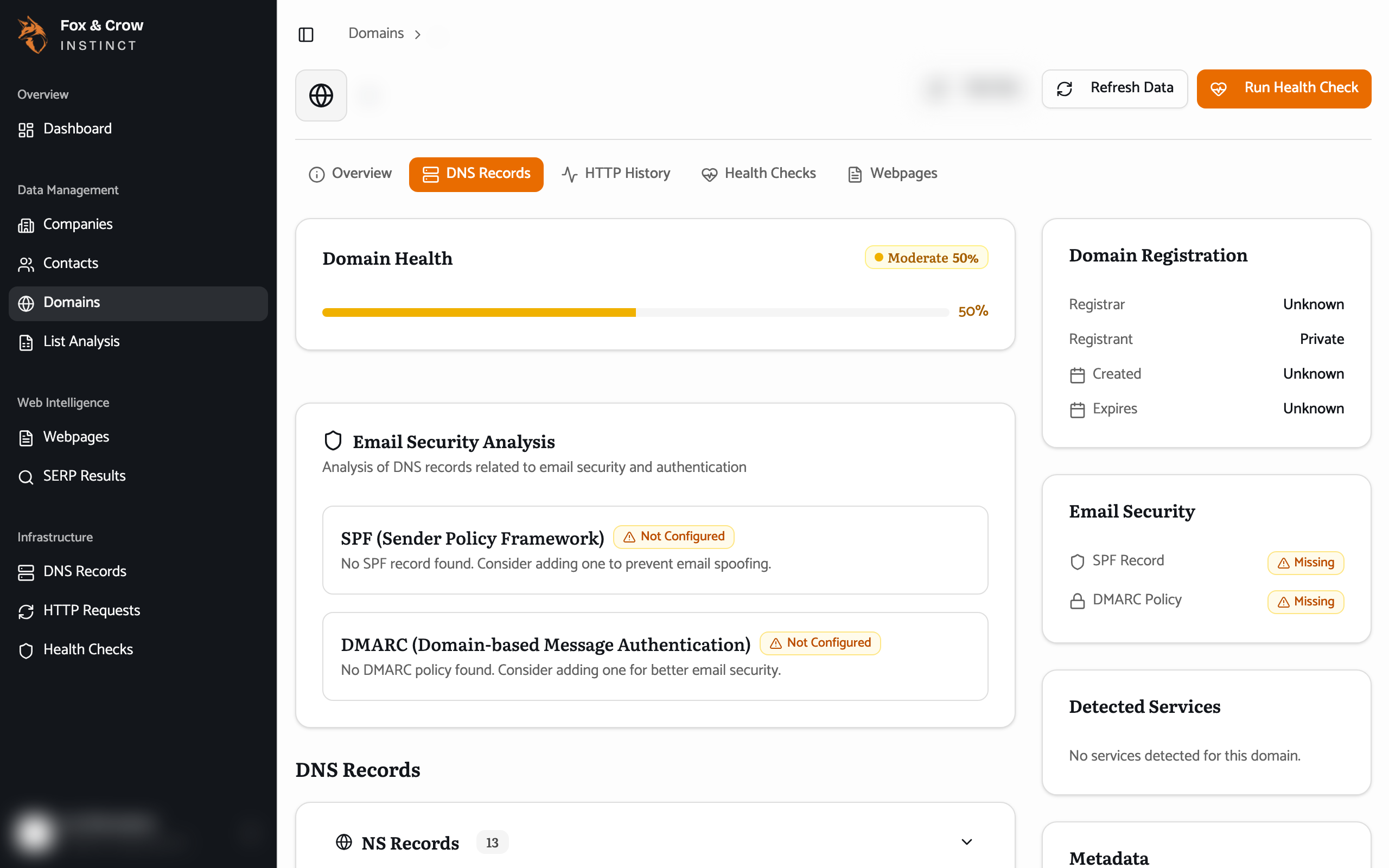Click the Companies building icon

tap(26, 225)
